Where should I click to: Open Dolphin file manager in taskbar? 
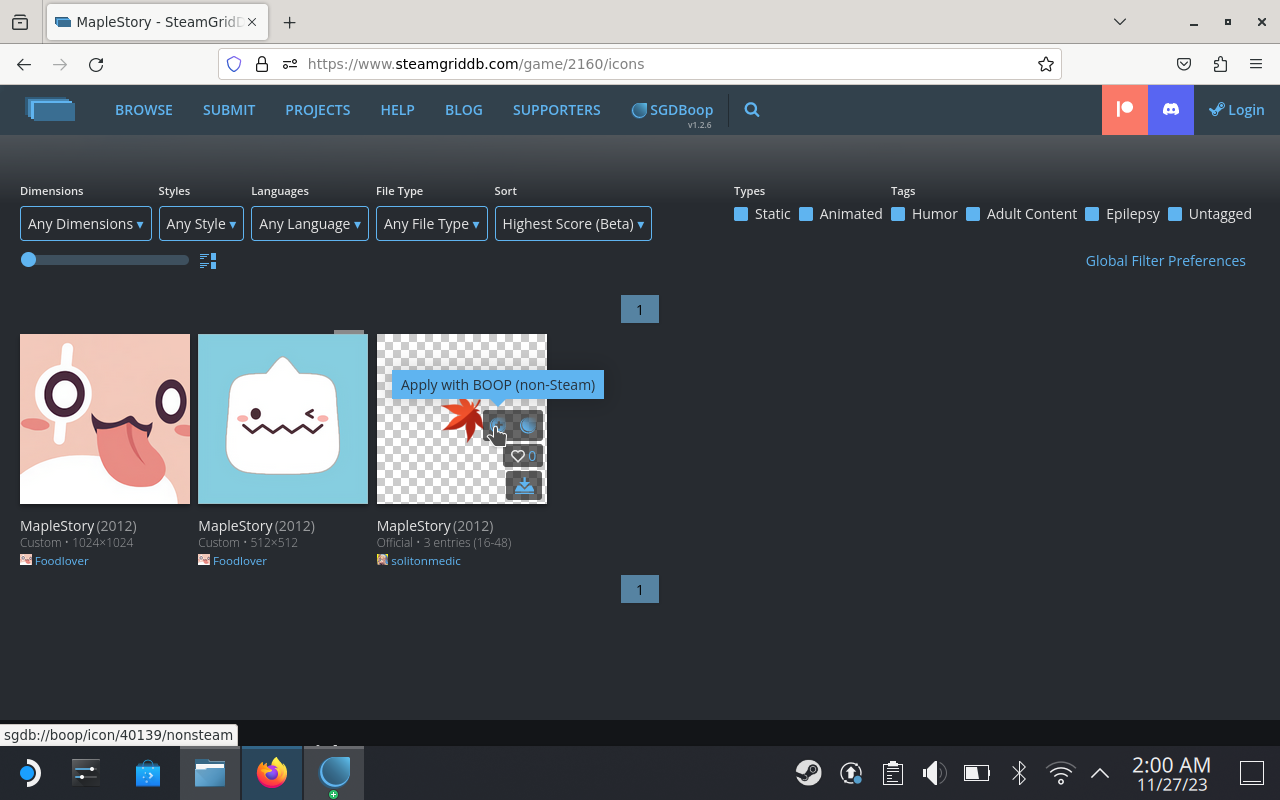pos(210,772)
